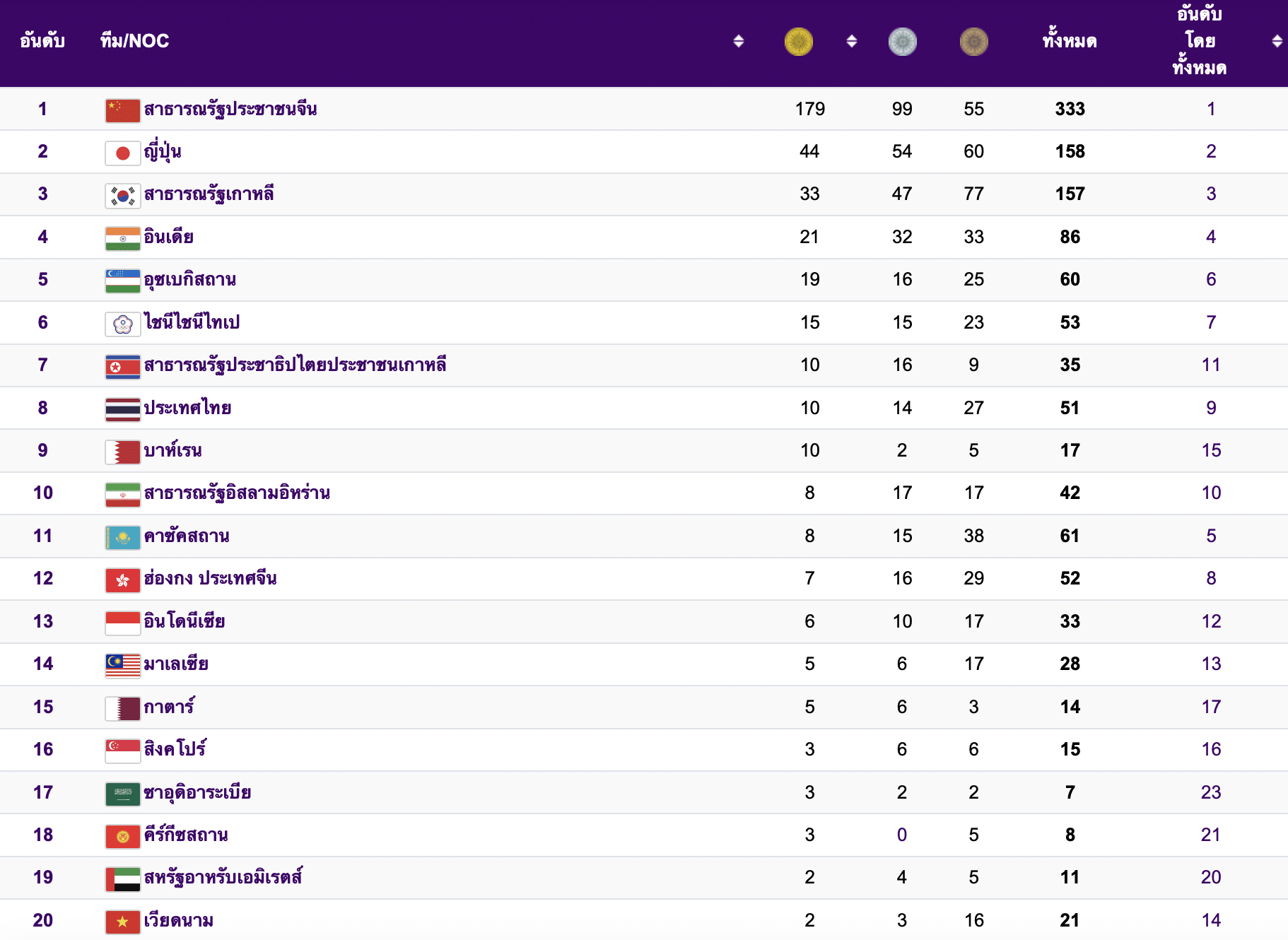Click the Thailand flag icon
Screen dimensions: 1288x940
(122, 408)
